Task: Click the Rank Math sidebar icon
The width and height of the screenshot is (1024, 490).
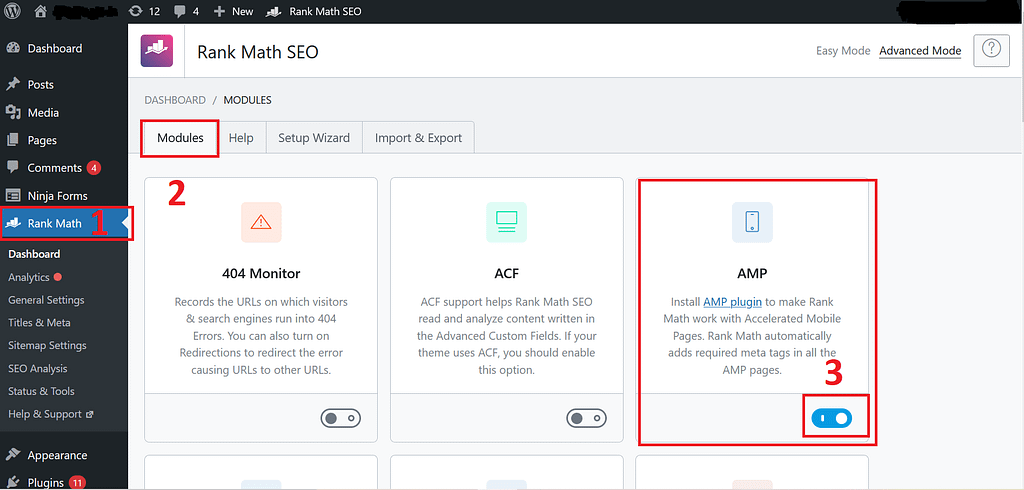Action: click(13, 223)
